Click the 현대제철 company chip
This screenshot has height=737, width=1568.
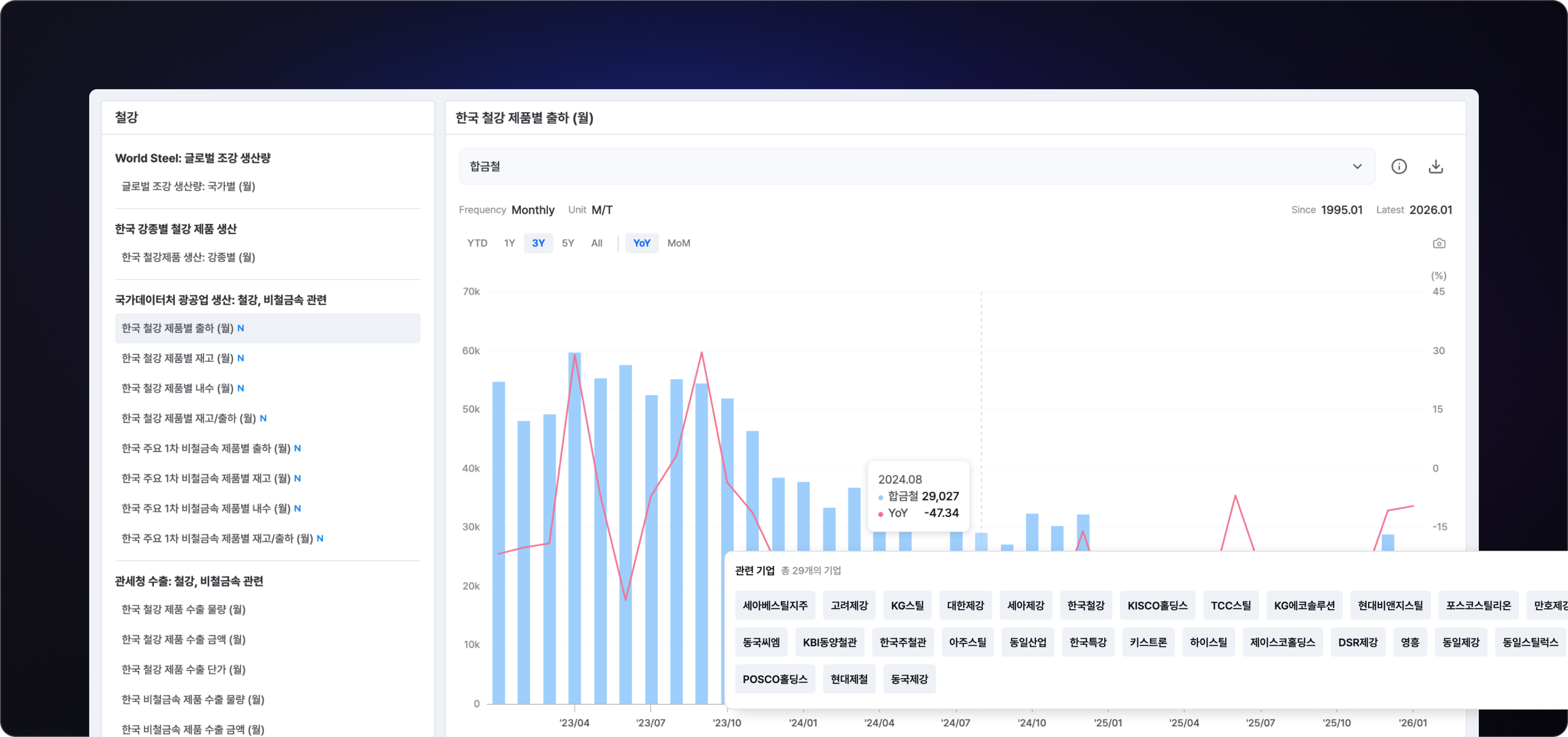[x=849, y=679]
